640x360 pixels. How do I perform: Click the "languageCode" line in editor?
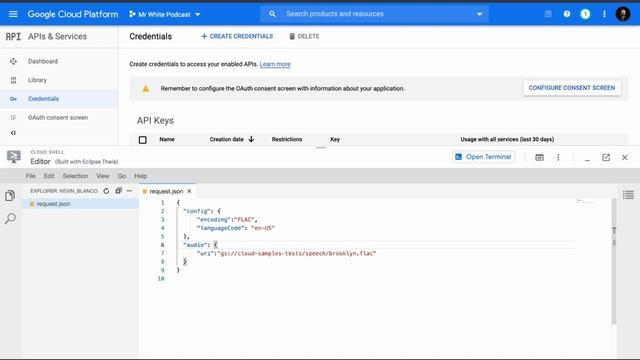pyautogui.click(x=236, y=228)
